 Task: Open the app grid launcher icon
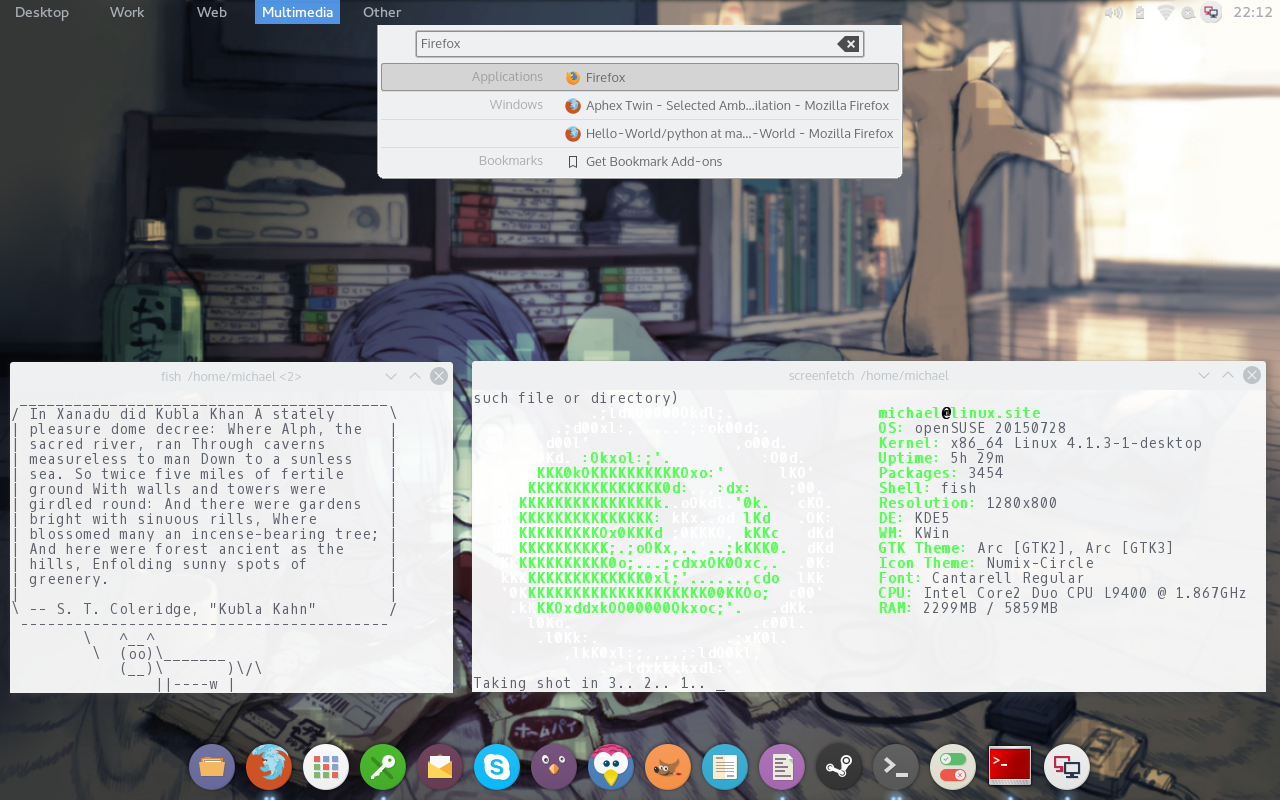tap(326, 767)
